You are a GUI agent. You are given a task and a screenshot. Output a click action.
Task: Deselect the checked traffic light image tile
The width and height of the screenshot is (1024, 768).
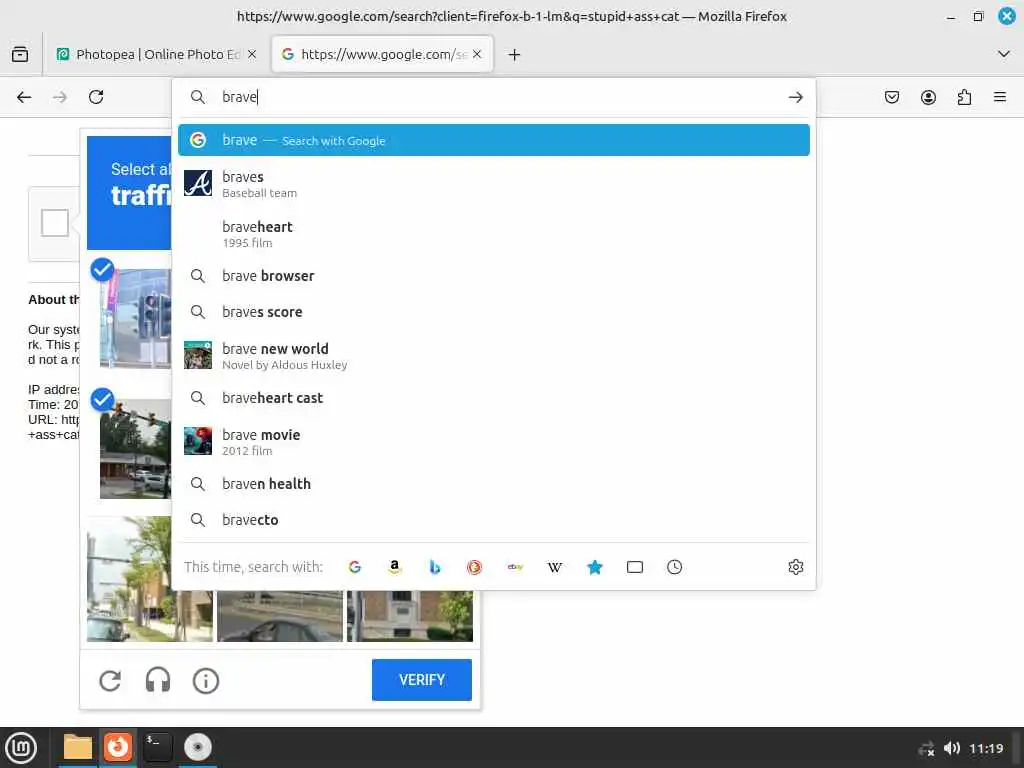click(x=135, y=318)
